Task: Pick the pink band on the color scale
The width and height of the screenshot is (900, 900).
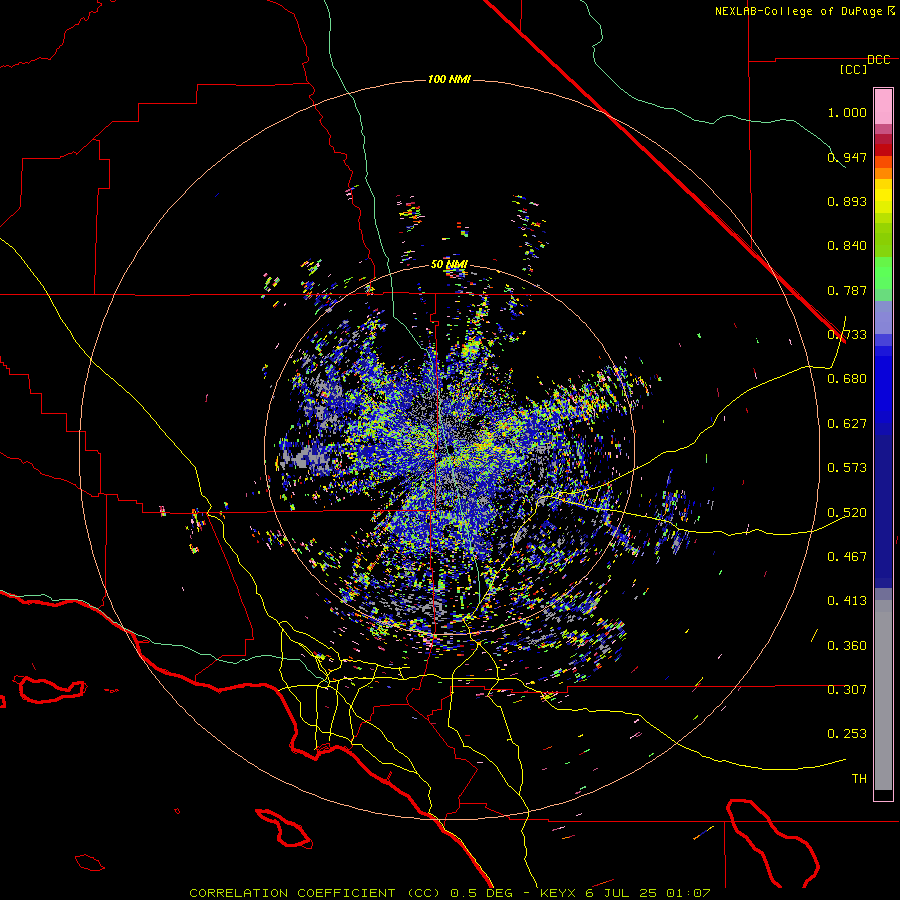Action: coord(883,107)
